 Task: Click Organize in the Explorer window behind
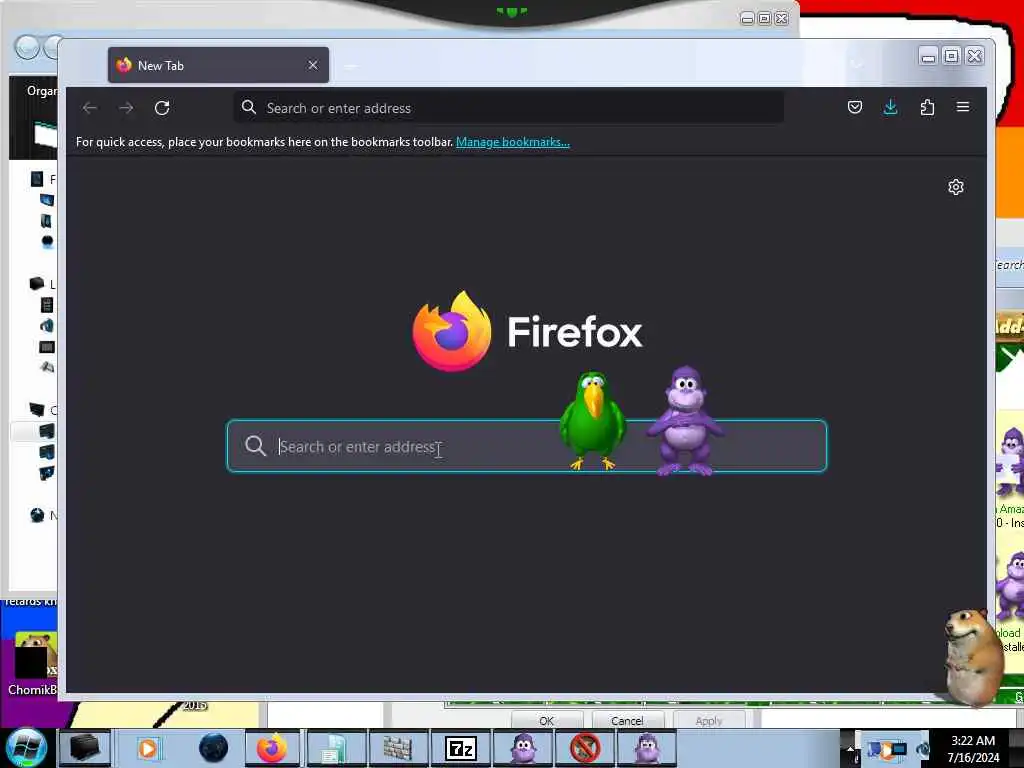[41, 91]
